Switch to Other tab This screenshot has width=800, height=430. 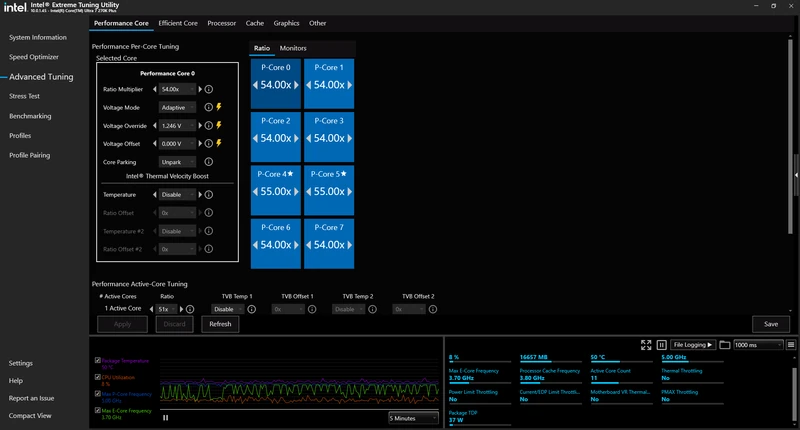click(x=317, y=23)
